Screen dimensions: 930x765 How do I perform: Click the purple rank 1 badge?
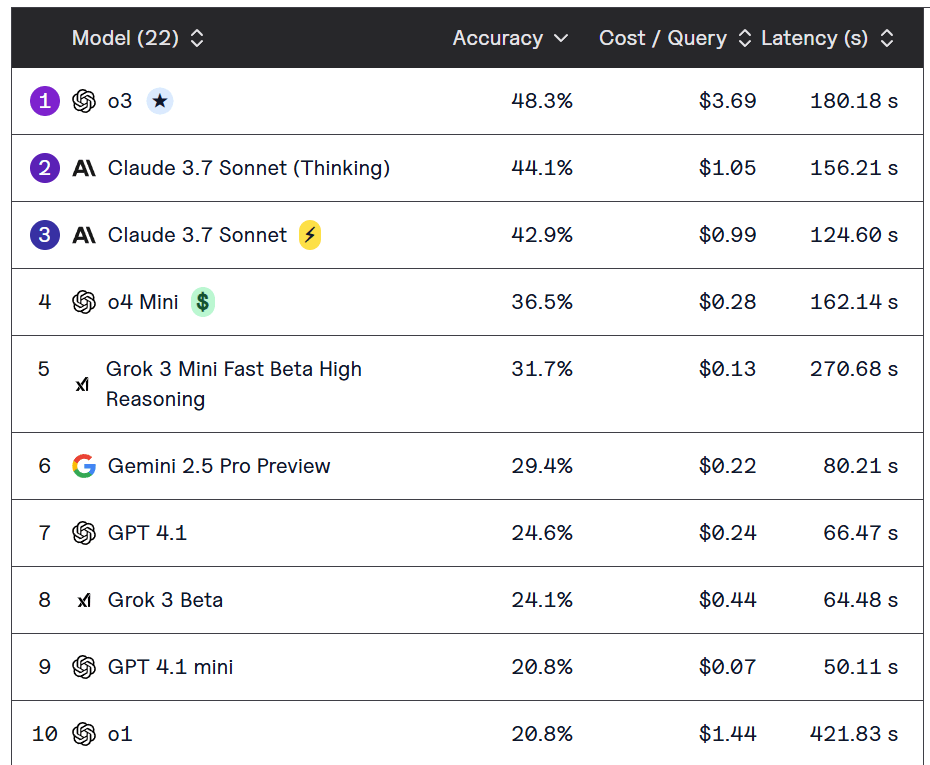click(45, 101)
